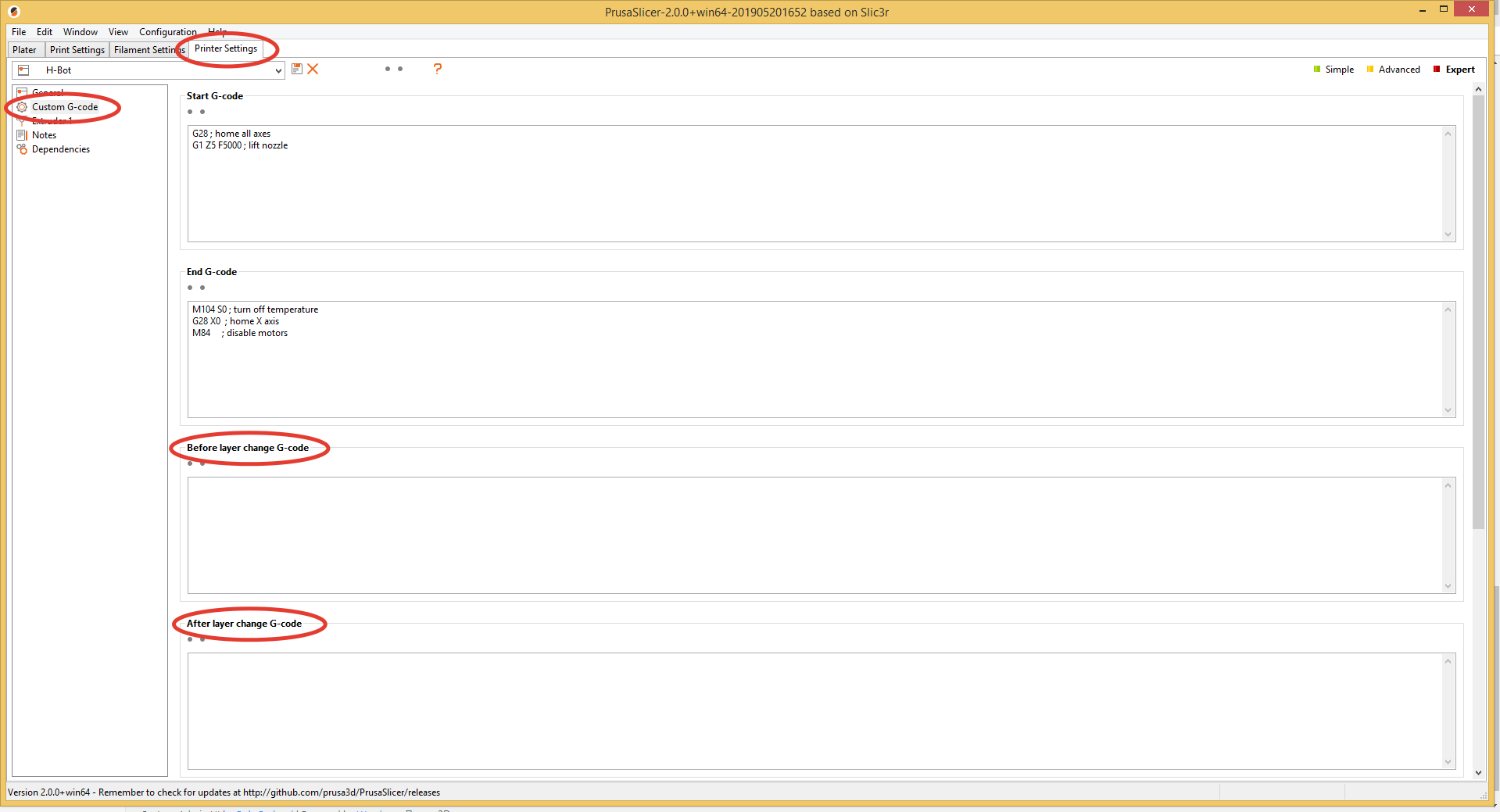Open the H-Bot printer preset dropdown
The width and height of the screenshot is (1500, 812).
(149, 70)
